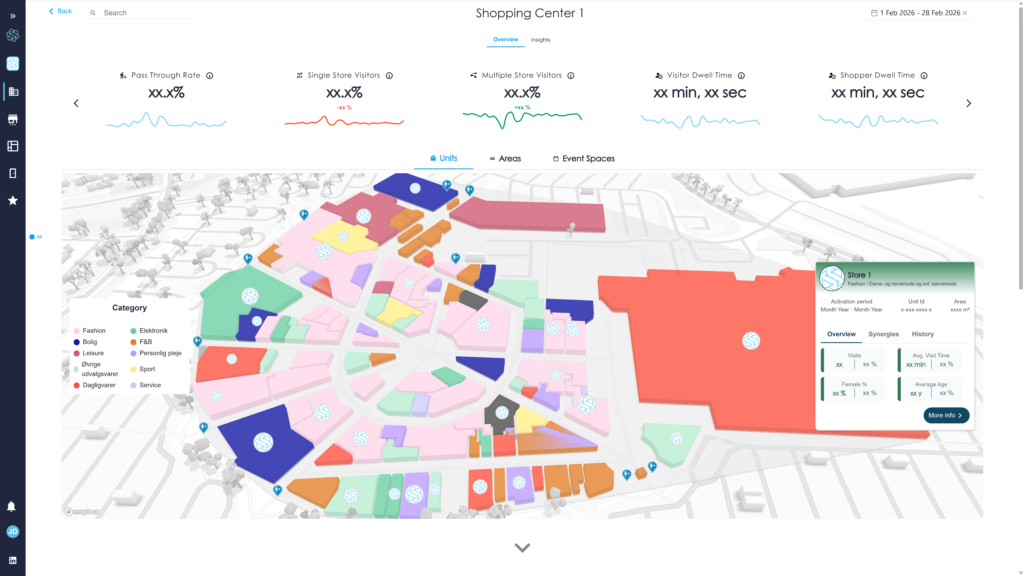Click info icon beside Pass Through Rate
1024x576 pixels.
pyautogui.click(x=210, y=76)
